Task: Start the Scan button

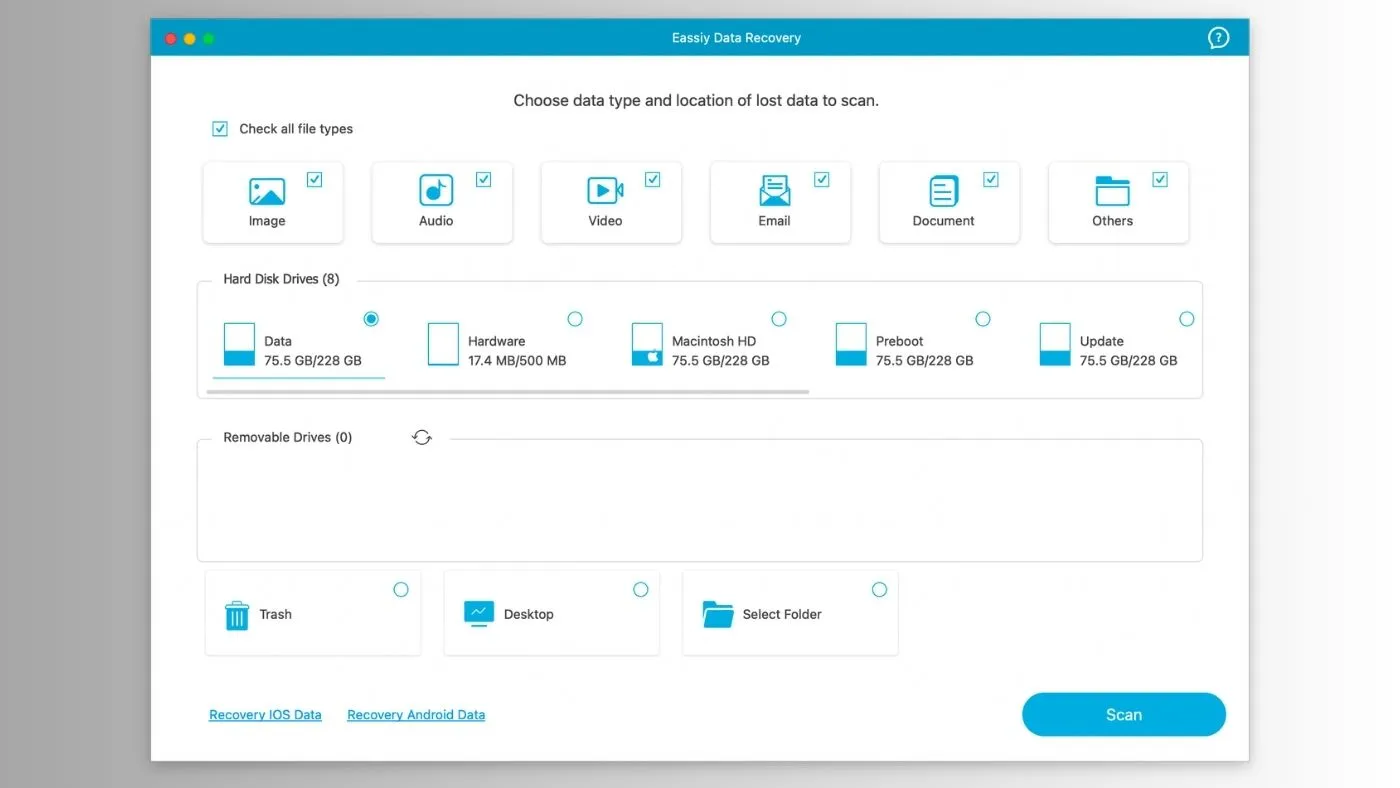Action: 1123,715
